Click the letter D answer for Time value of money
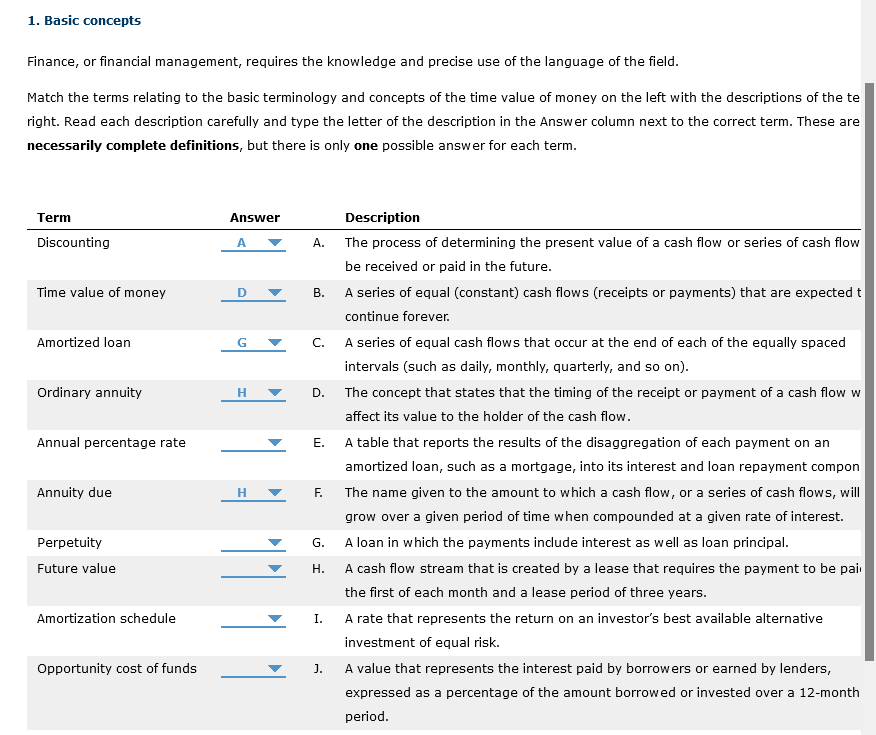Viewport: 876px width, 735px height. click(x=240, y=292)
